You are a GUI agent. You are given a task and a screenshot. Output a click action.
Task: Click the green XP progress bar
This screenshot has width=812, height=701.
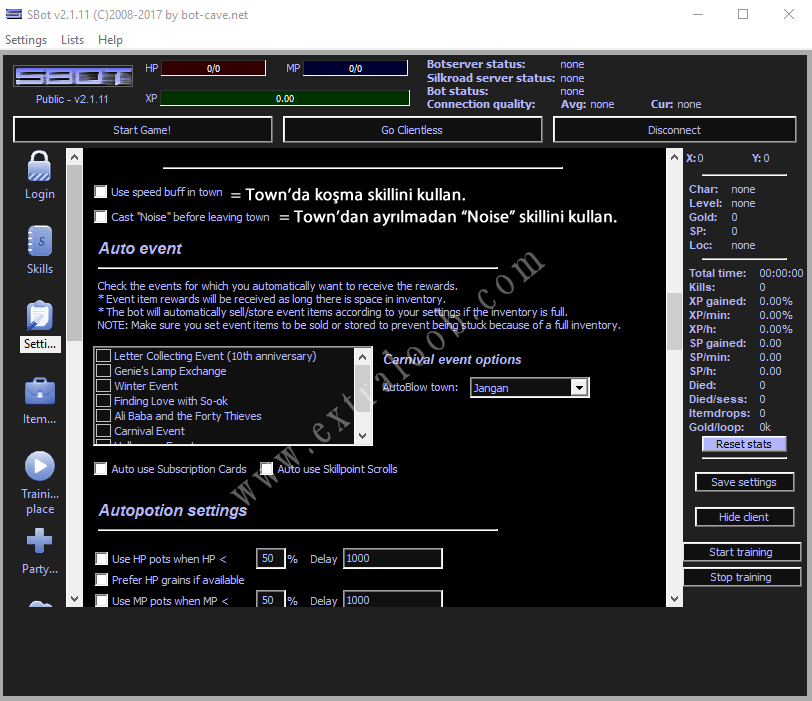[285, 98]
